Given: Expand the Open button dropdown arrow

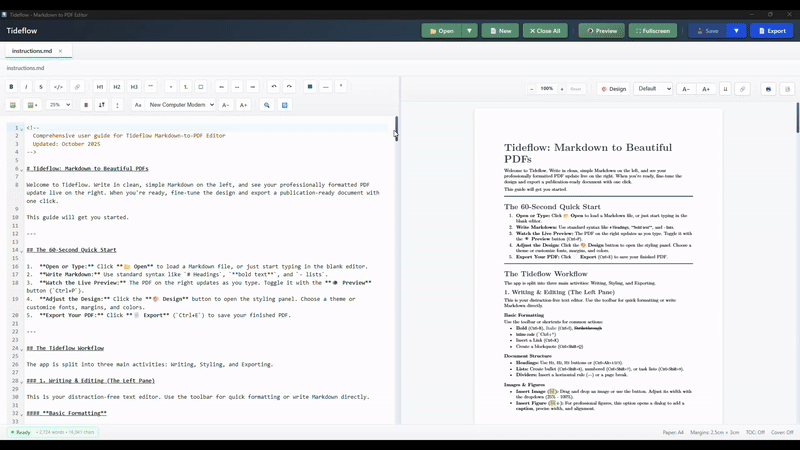Looking at the screenshot, I should [x=467, y=31].
